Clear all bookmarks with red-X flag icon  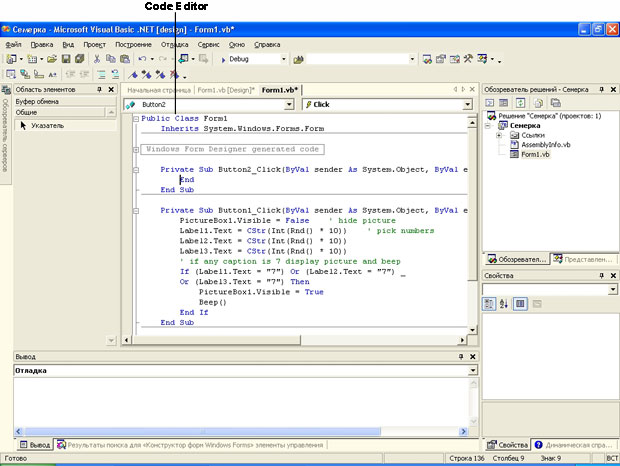(x=174, y=74)
